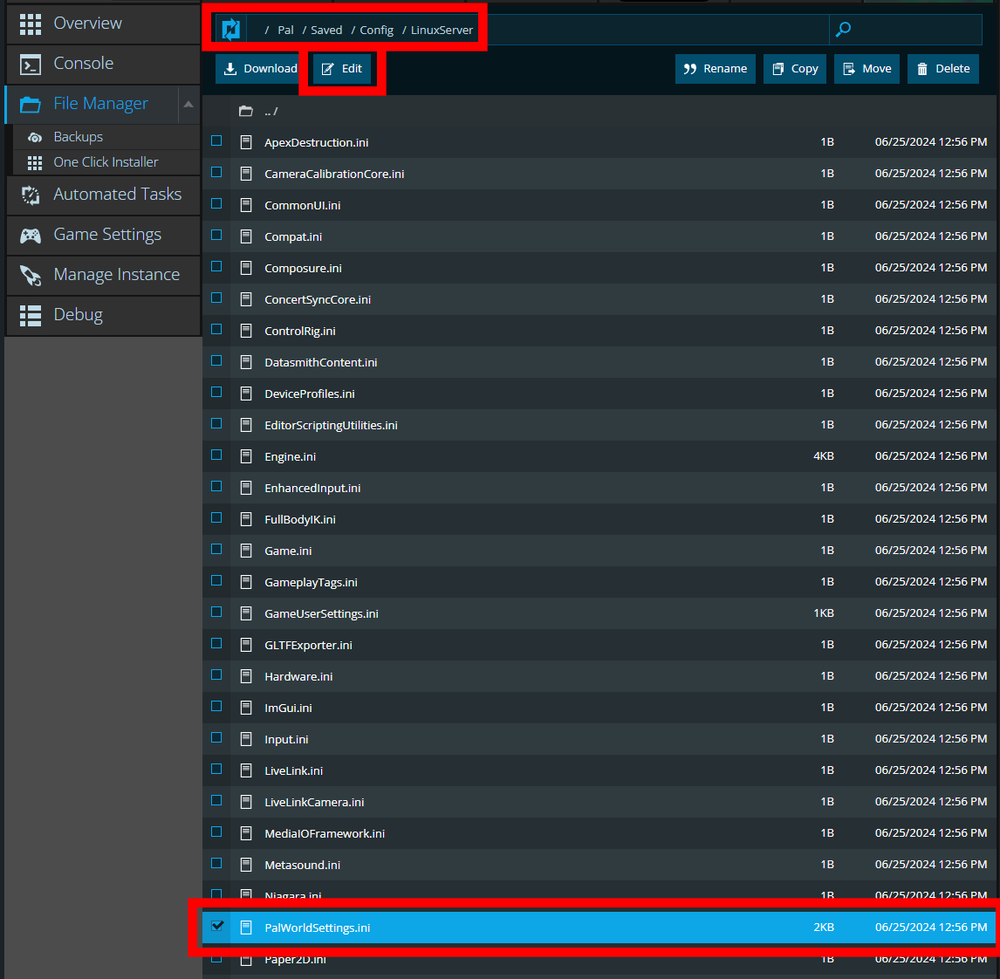The image size is (1000, 979).
Task: Click the search magnifier icon
Action: click(x=843, y=29)
